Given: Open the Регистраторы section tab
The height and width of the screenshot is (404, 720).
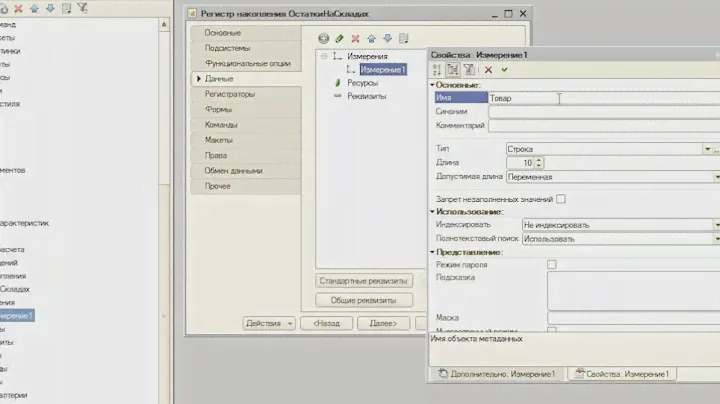Looking at the screenshot, I should click(x=244, y=94).
